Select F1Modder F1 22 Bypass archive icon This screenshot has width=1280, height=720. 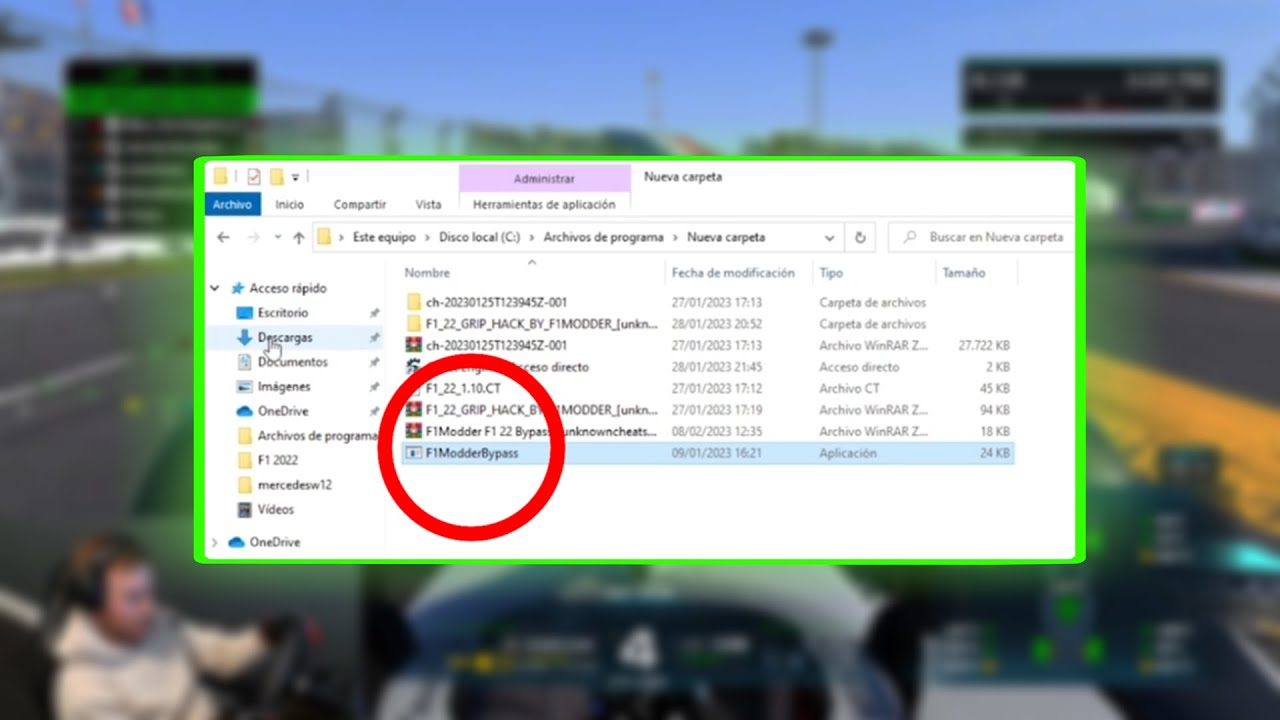click(x=414, y=431)
